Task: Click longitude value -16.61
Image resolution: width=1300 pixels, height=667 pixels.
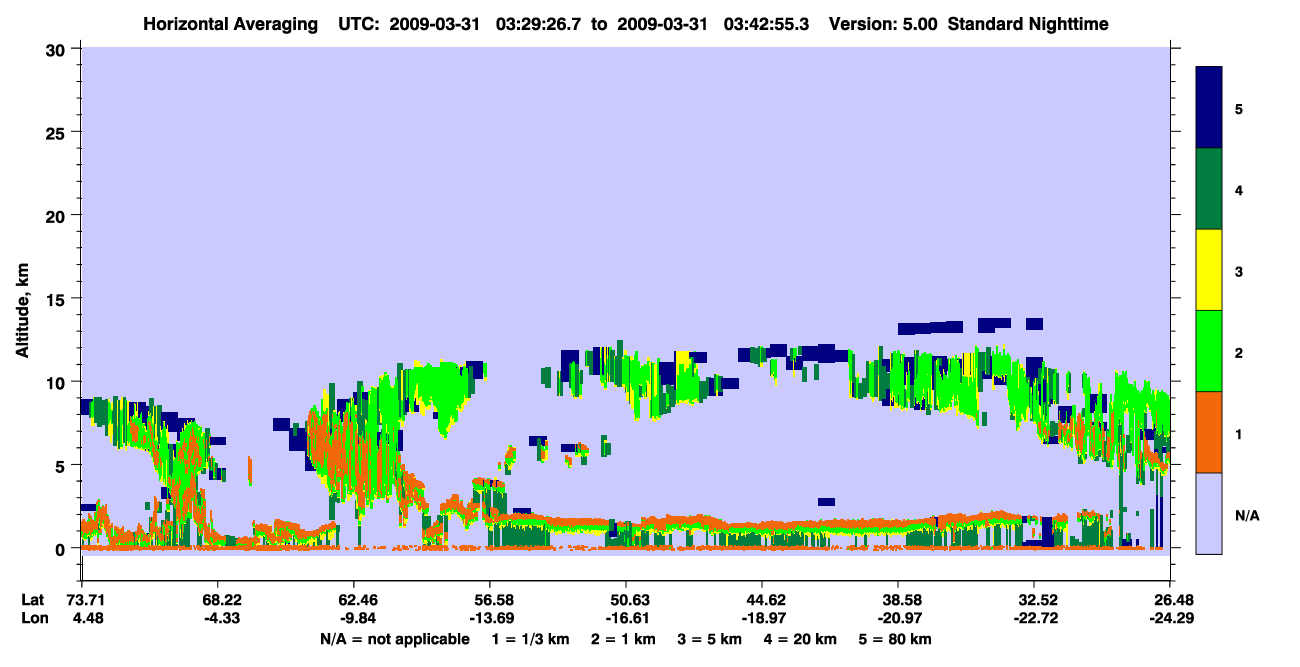Action: (626, 618)
